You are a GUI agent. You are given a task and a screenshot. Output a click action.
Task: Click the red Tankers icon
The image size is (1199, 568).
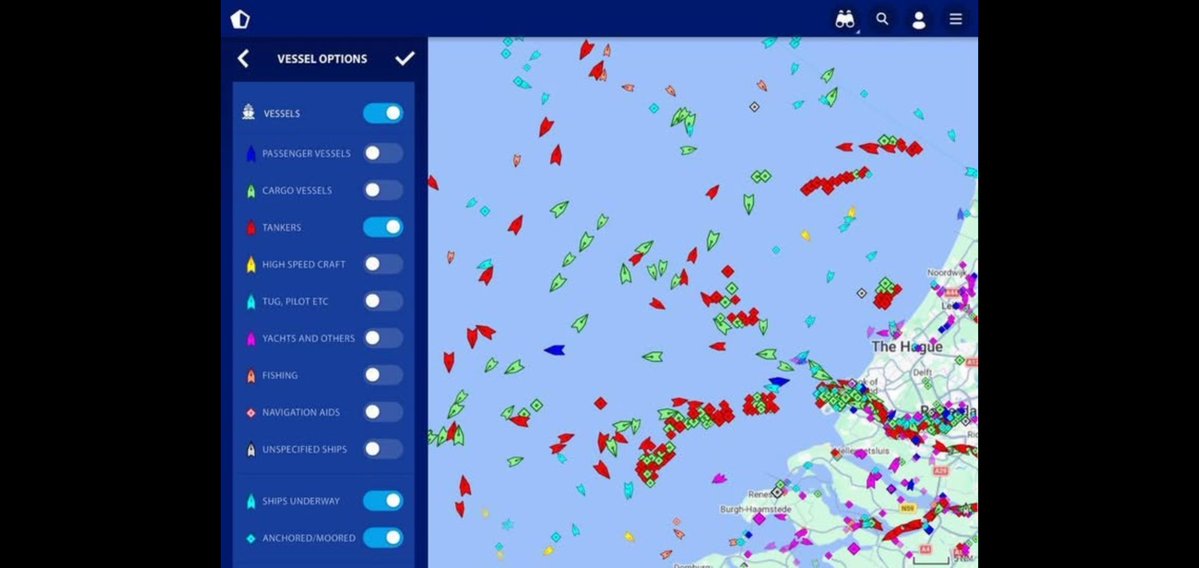point(251,228)
